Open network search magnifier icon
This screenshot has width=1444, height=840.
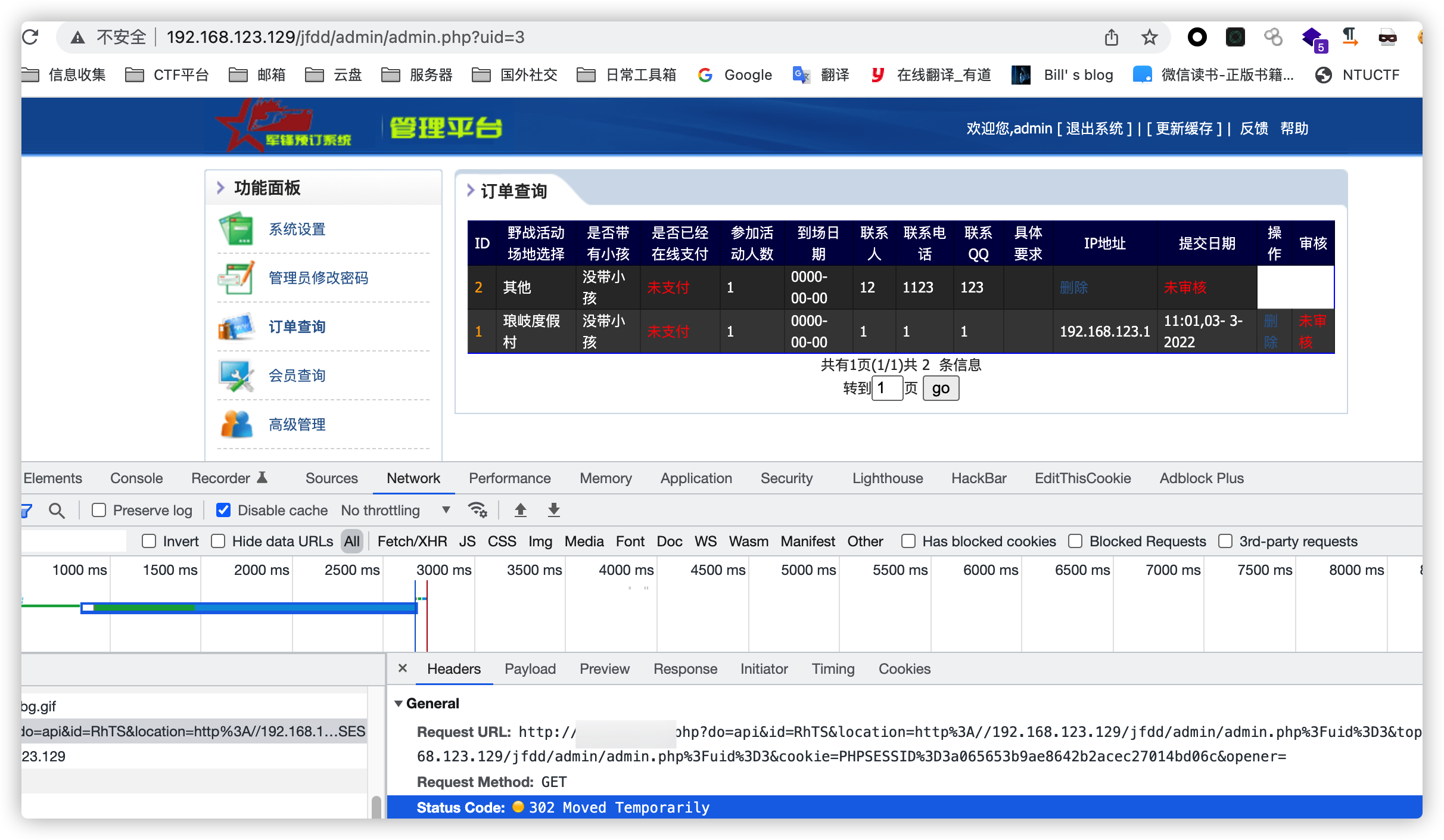coord(57,511)
